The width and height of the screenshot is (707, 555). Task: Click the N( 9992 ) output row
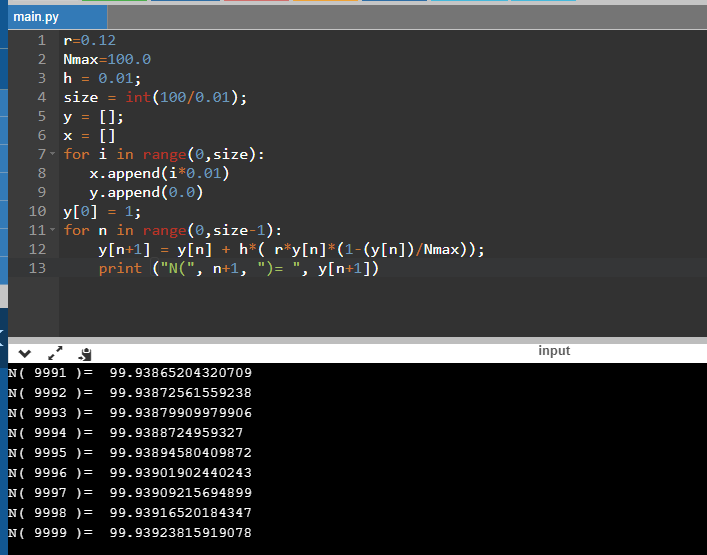point(130,393)
